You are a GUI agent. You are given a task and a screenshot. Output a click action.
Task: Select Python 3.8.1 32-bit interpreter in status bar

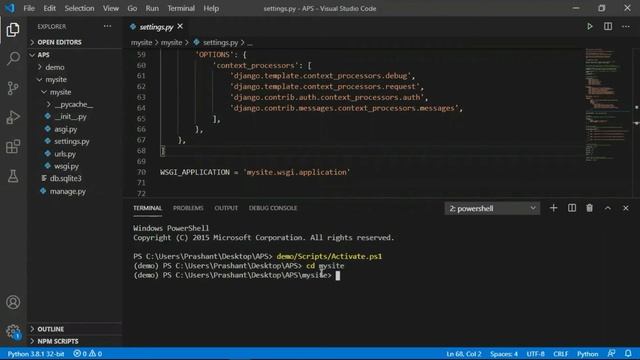click(36, 354)
